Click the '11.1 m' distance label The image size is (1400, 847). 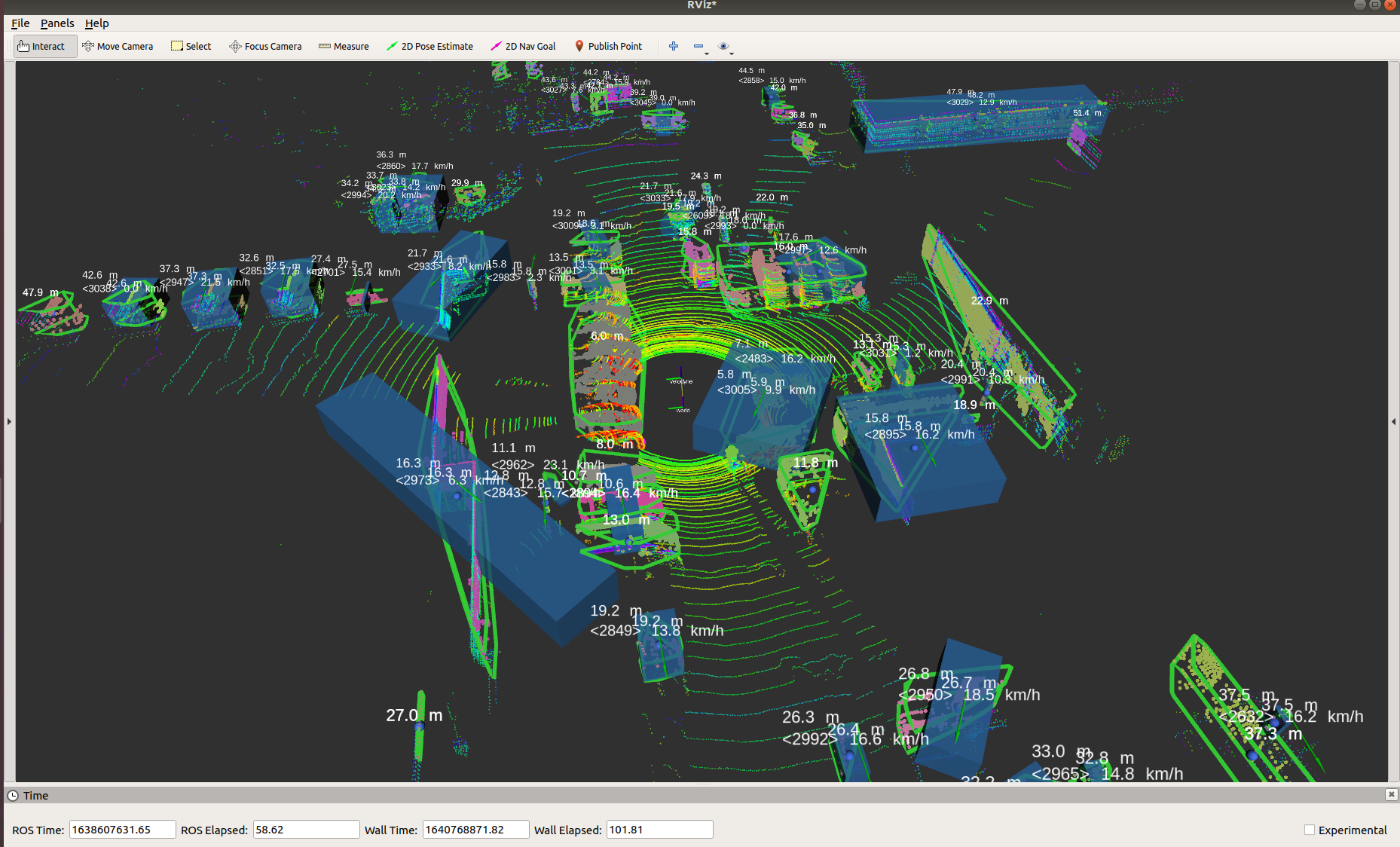pyautogui.click(x=513, y=448)
